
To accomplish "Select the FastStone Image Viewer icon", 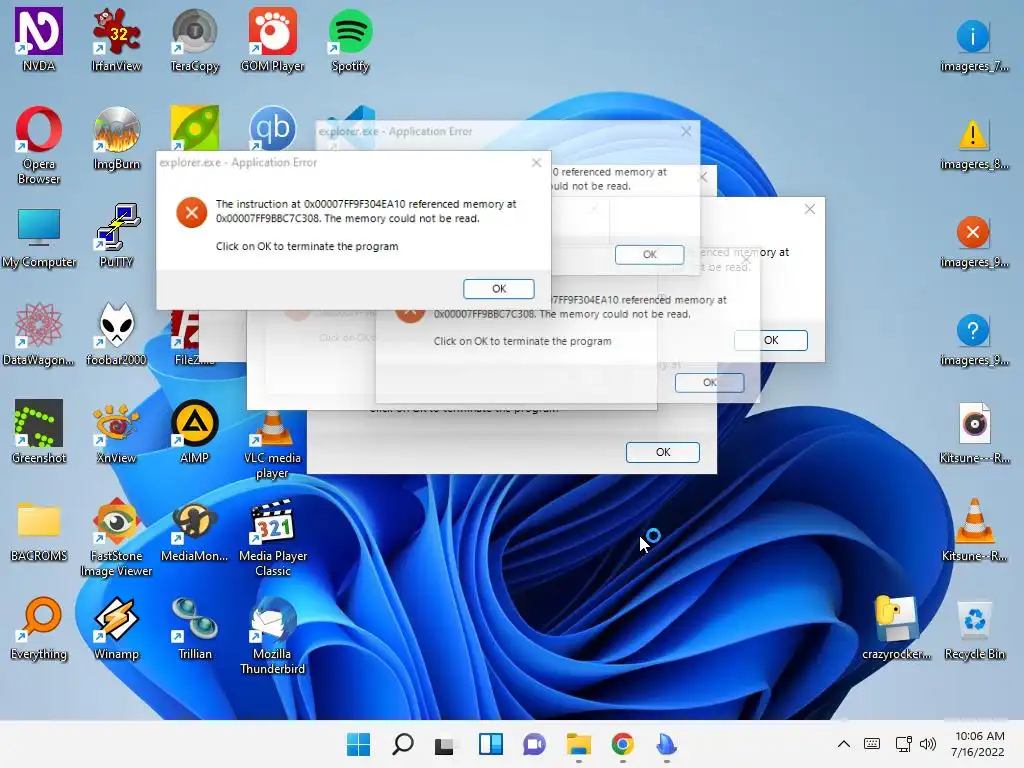I will click(x=116, y=537).
